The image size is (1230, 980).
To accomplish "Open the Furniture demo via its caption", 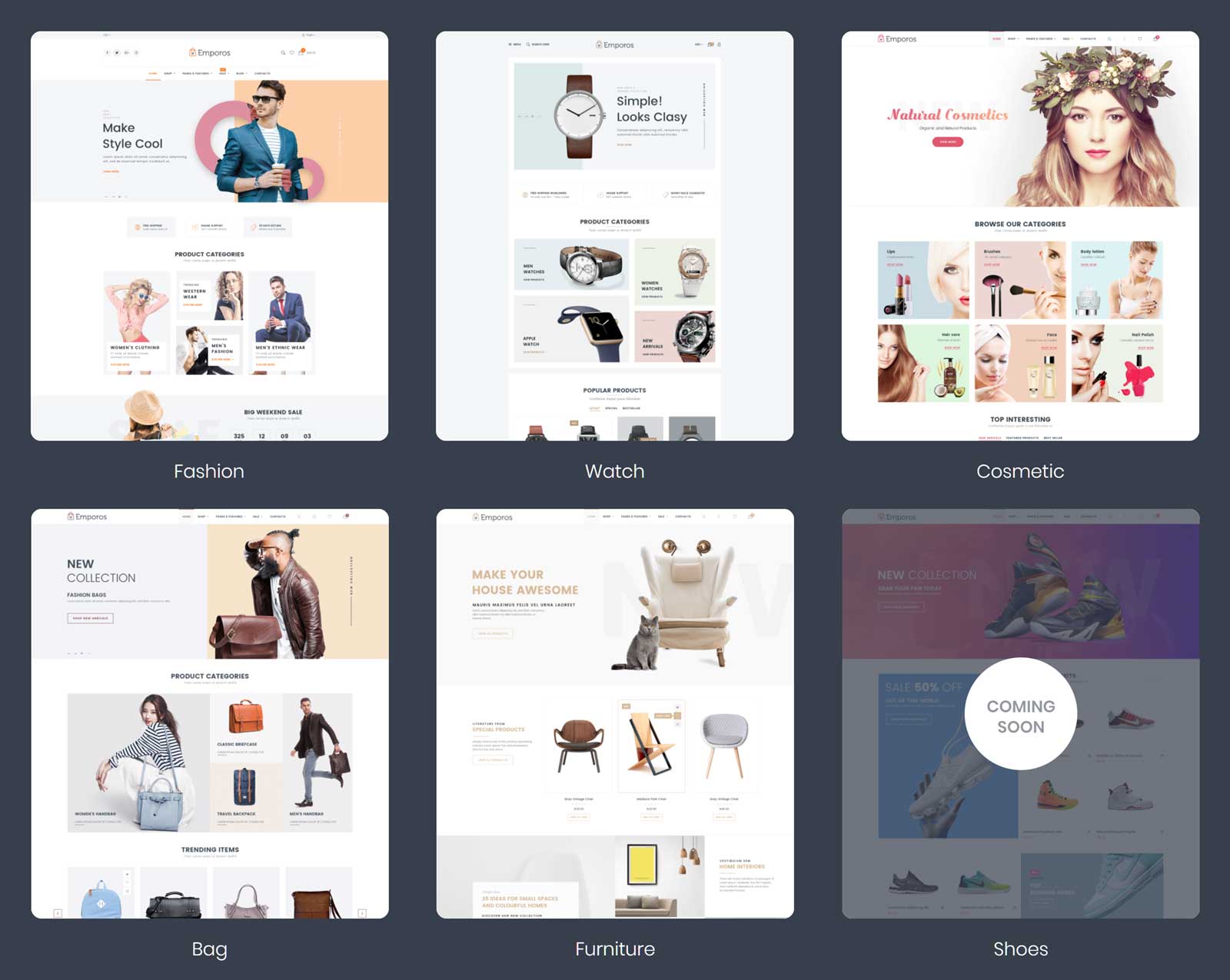I will pyautogui.click(x=615, y=949).
